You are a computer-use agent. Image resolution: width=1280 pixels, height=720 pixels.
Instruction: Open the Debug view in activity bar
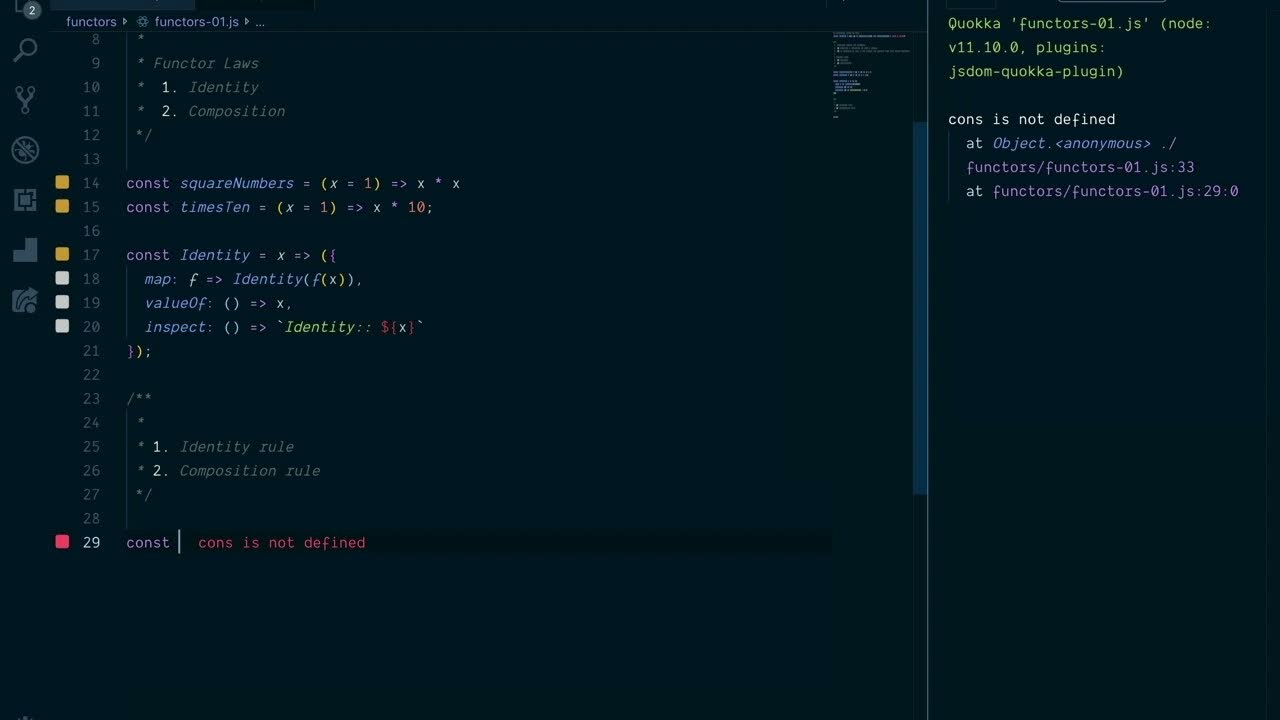25,150
